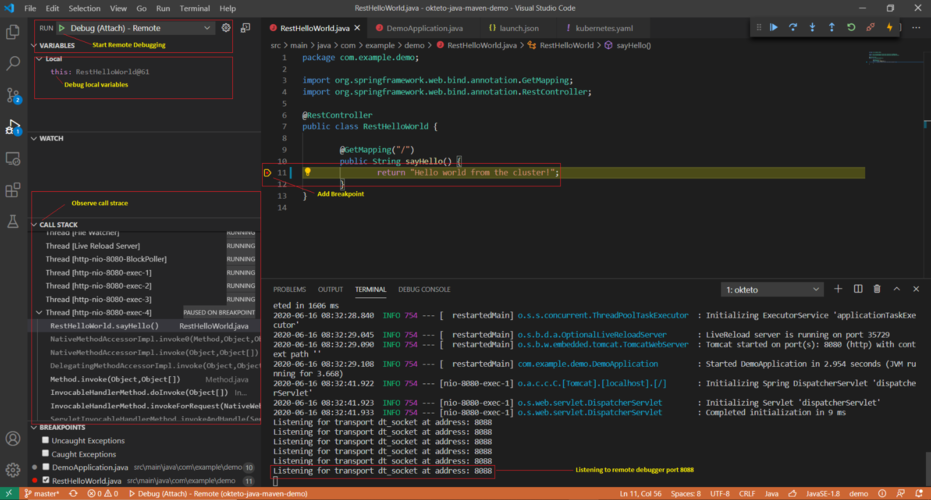
Task: Open the Selection menu
Action: pos(84,8)
